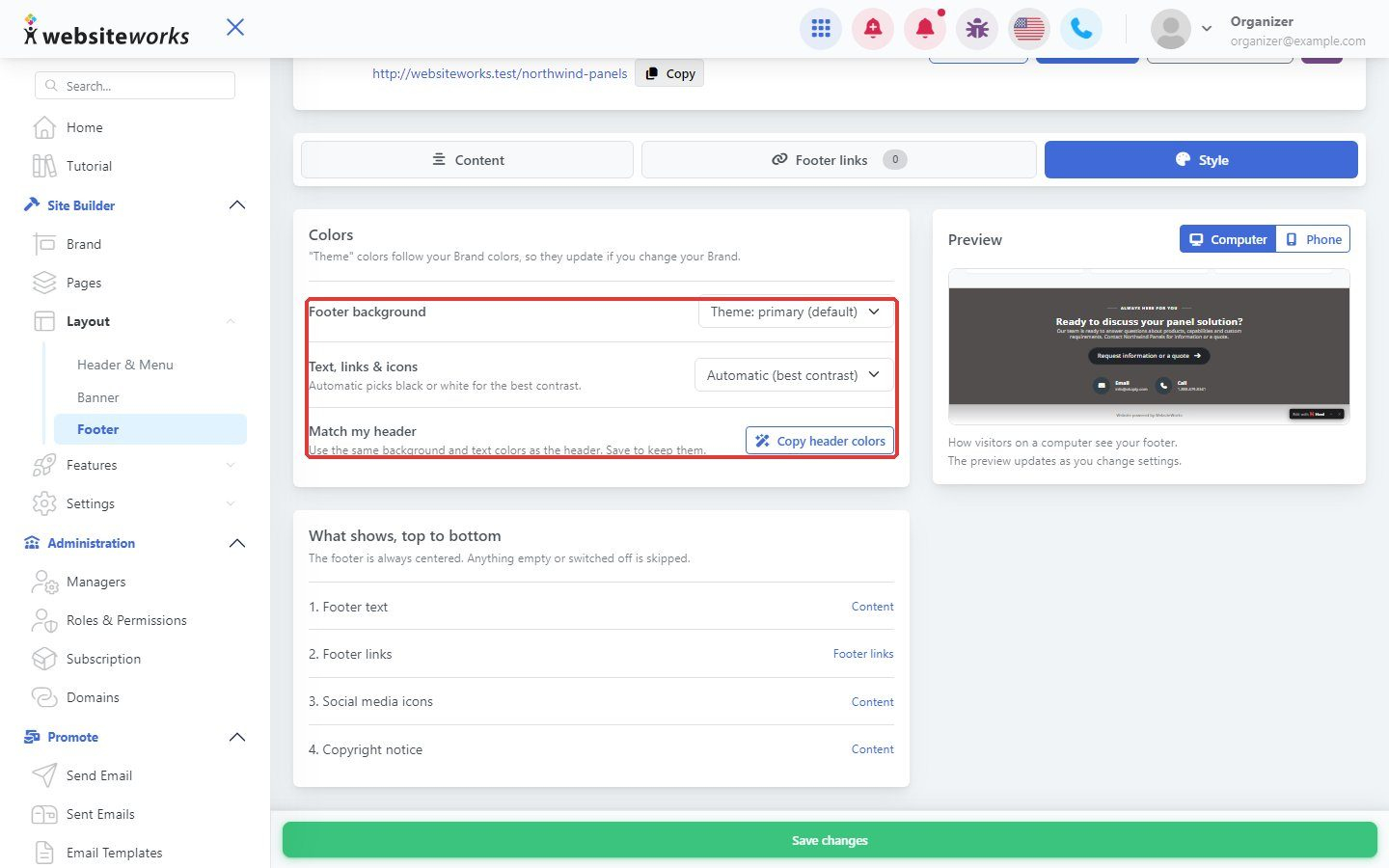Click Save changes button
Image resolution: width=1389 pixels, height=868 pixels.
(x=830, y=840)
